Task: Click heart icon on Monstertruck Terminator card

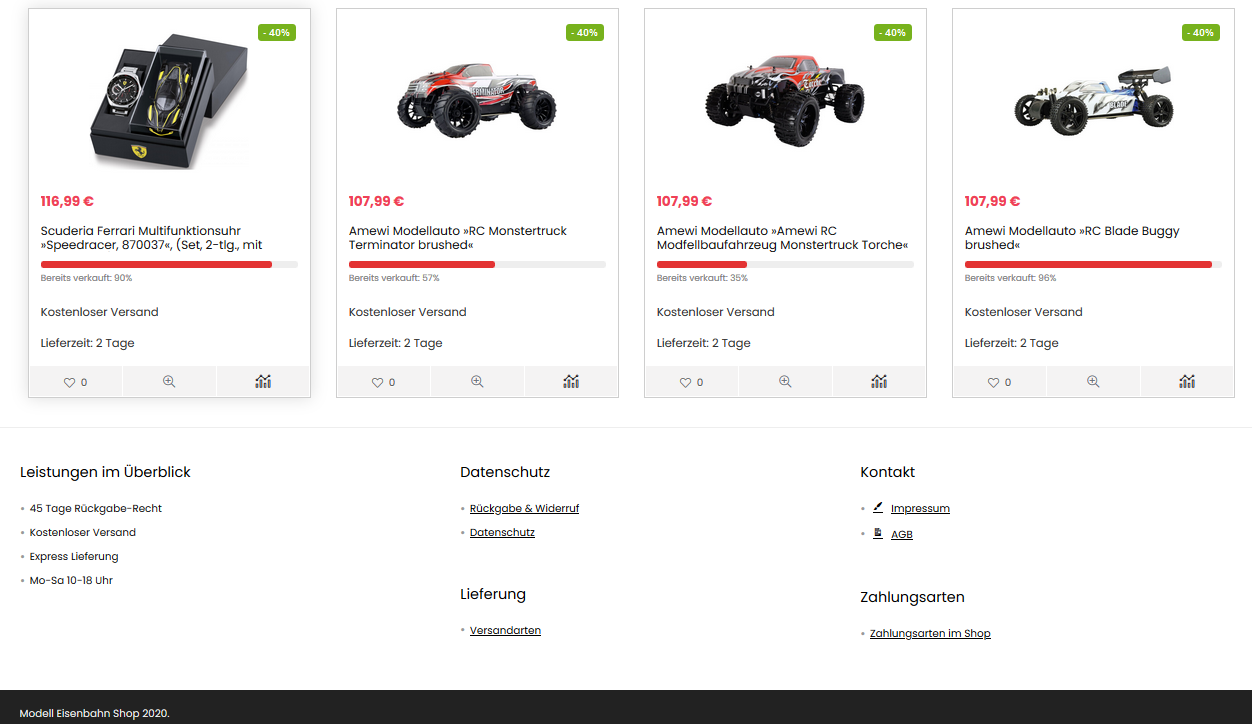Action: (384, 382)
